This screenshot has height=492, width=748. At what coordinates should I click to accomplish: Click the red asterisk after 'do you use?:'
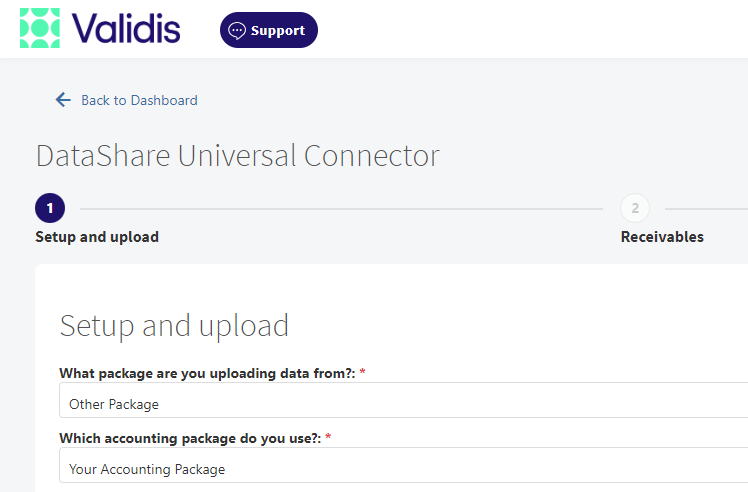(x=328, y=437)
